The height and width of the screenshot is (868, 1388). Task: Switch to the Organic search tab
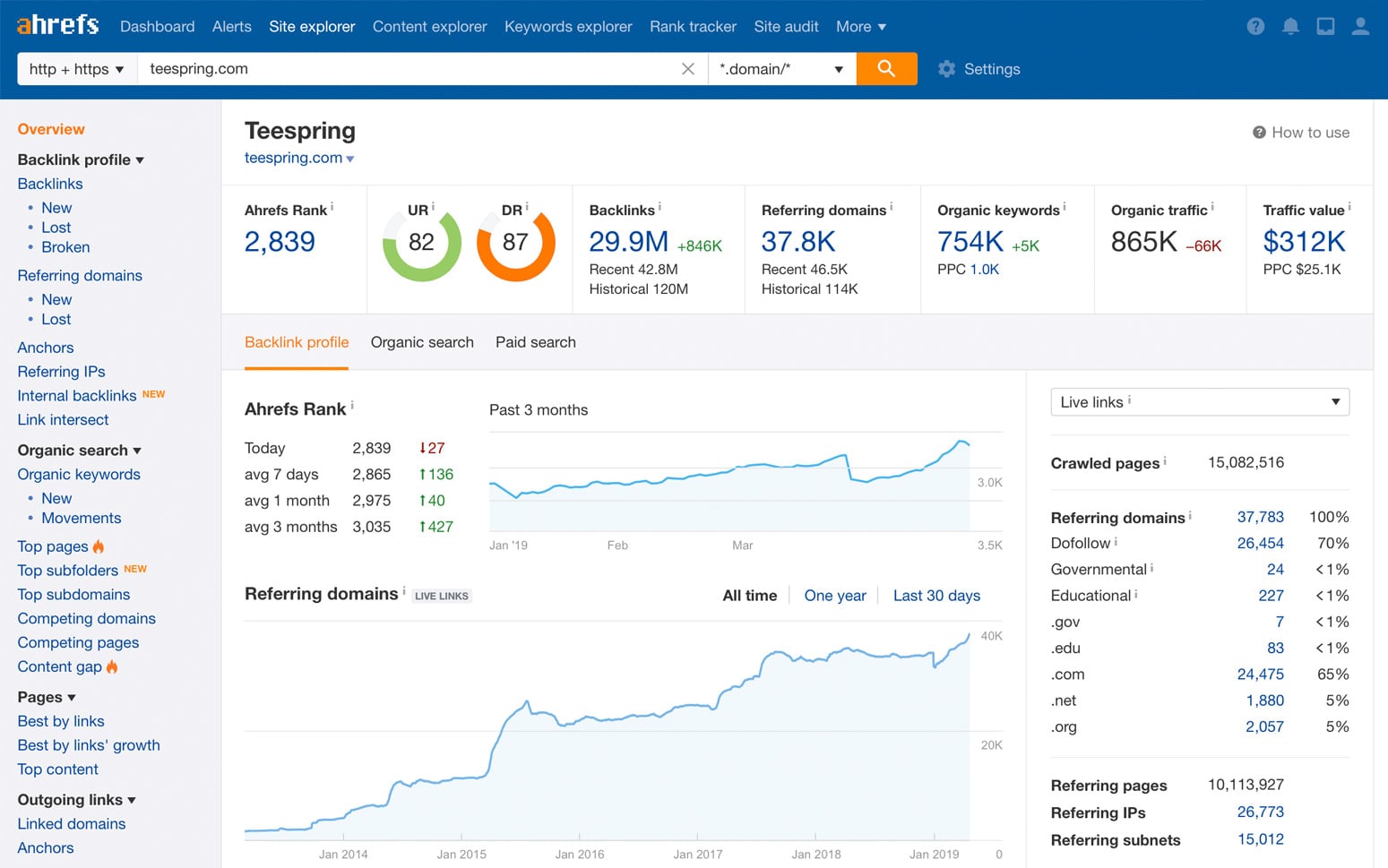[422, 342]
